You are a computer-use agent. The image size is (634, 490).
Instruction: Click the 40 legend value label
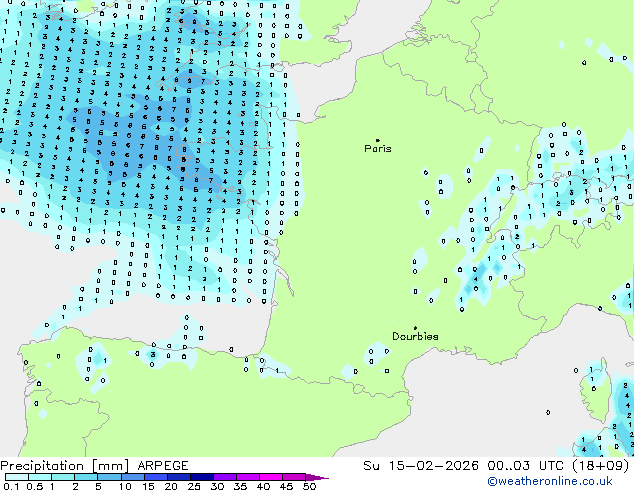coord(263,486)
